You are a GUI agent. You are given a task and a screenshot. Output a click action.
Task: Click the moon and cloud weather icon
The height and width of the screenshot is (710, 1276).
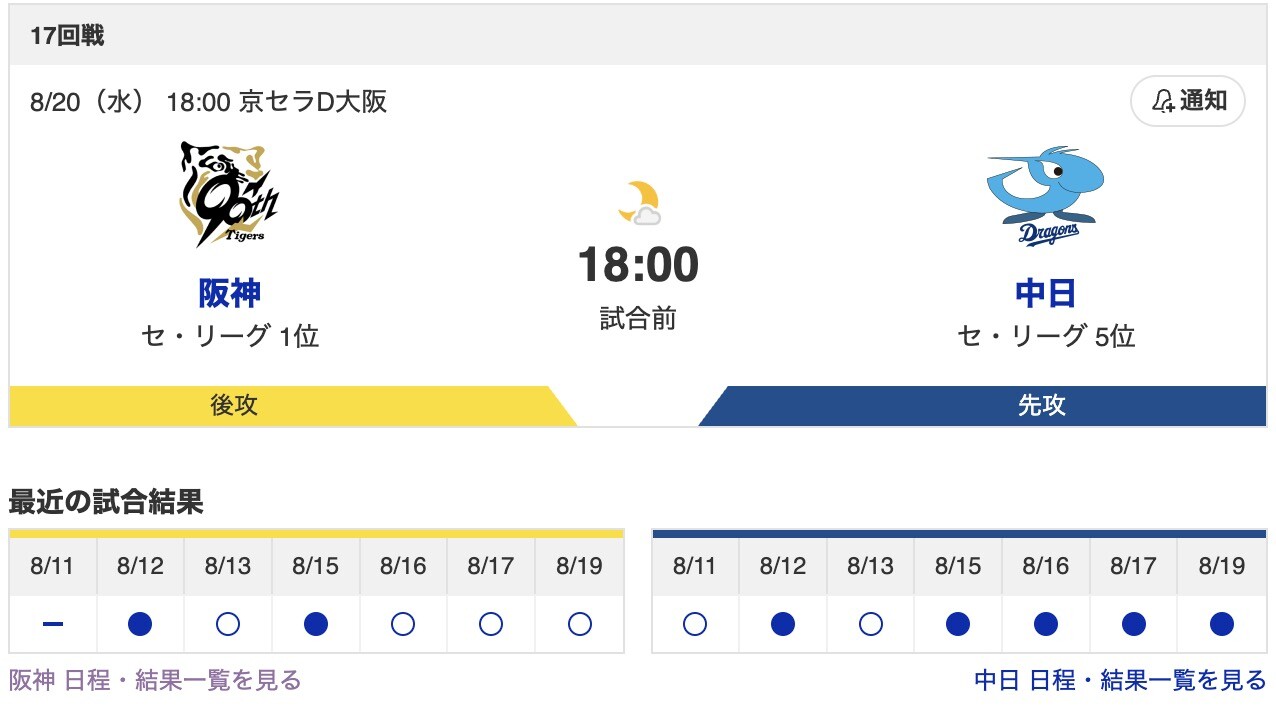tap(638, 203)
